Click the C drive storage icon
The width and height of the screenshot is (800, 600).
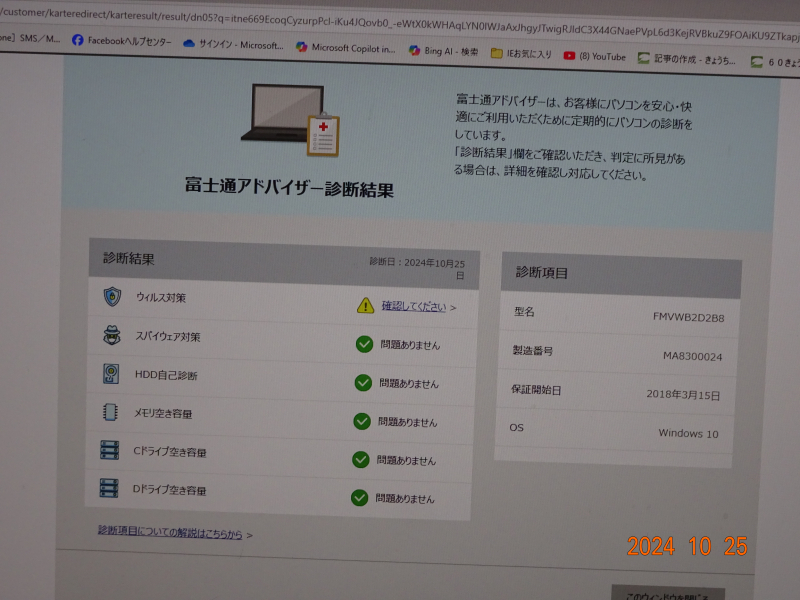click(x=109, y=451)
